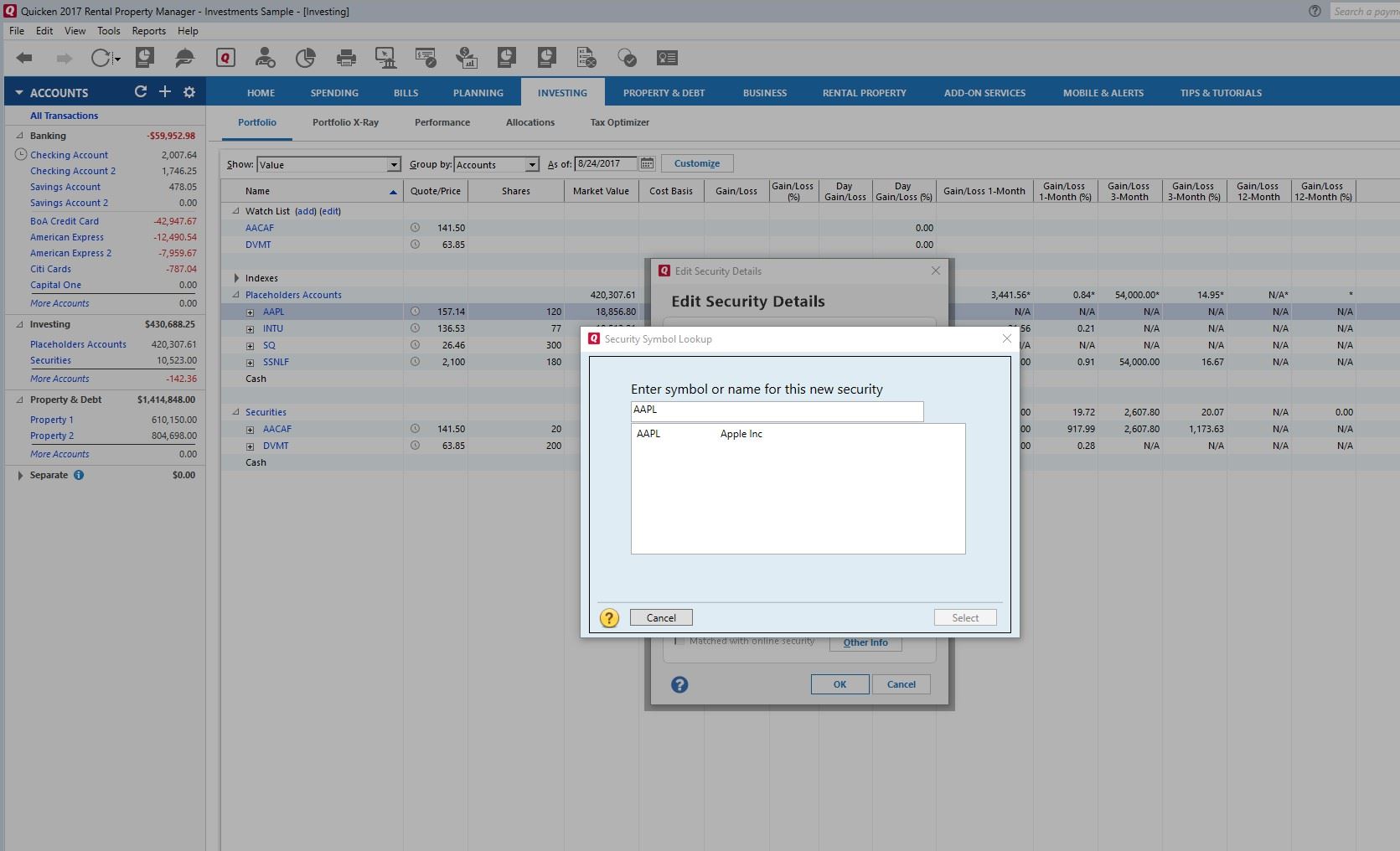This screenshot has width=1400, height=851.
Task: Click the printer icon in toolbar
Action: [345, 58]
